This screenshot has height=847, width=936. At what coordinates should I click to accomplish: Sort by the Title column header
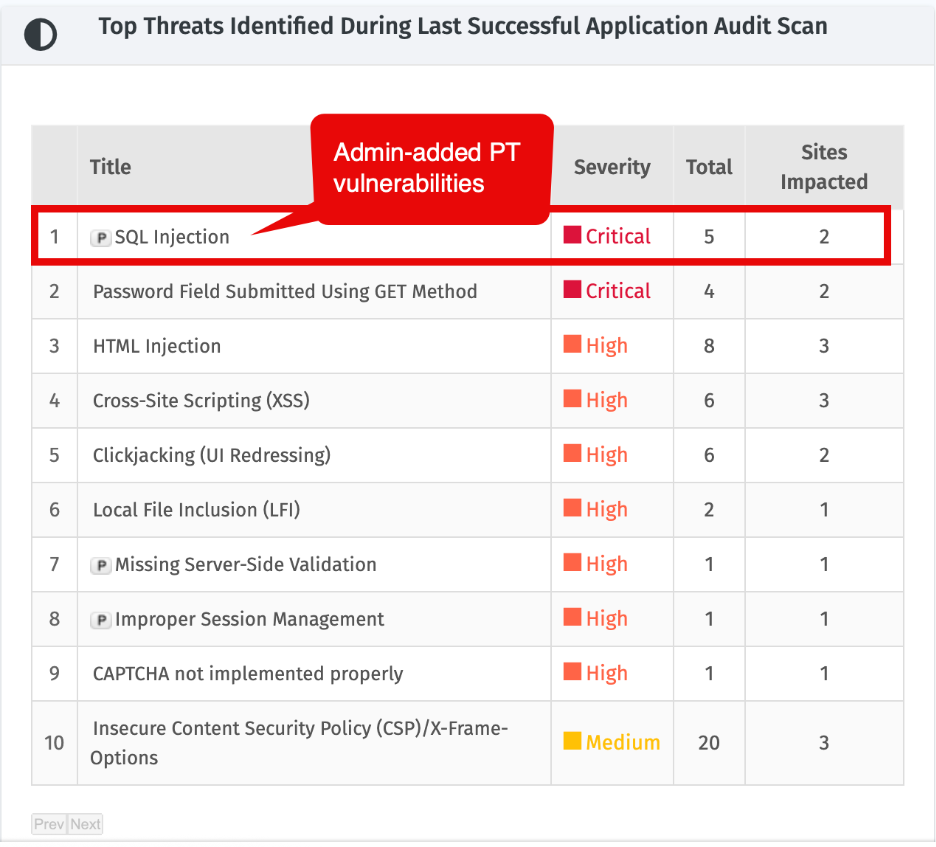pyautogui.click(x=110, y=167)
